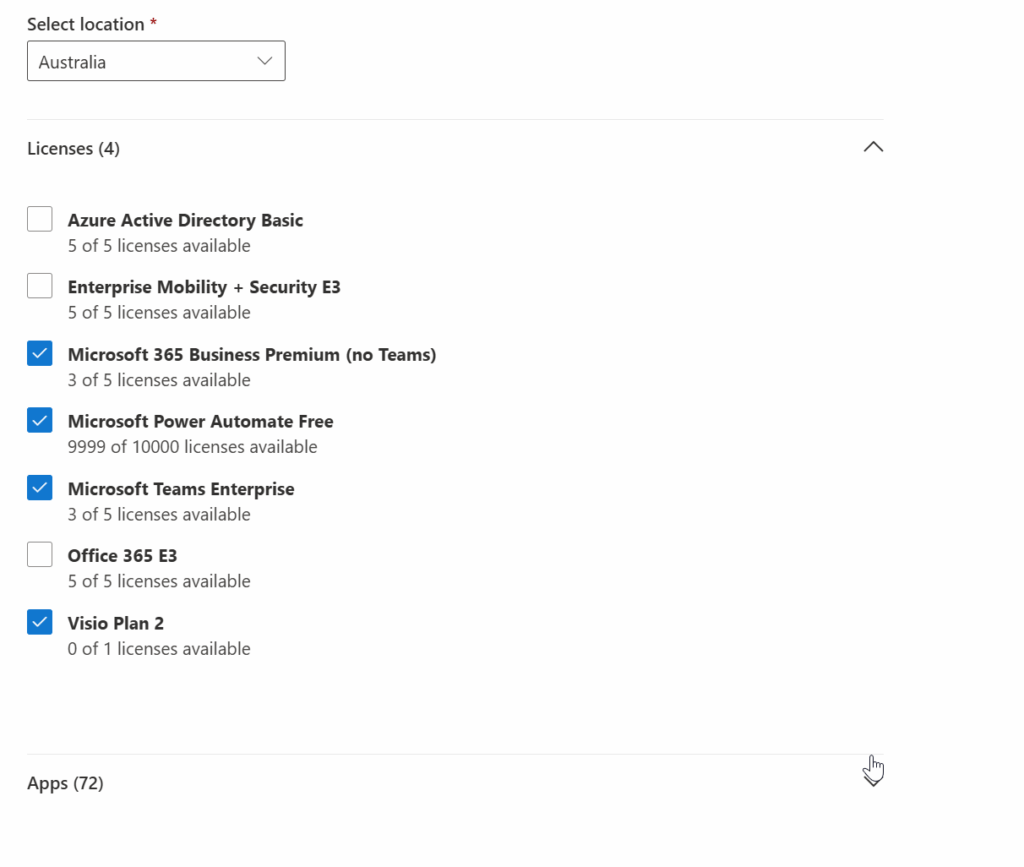
Task: Disable the Microsoft Power Automate Free license
Action: click(x=40, y=420)
